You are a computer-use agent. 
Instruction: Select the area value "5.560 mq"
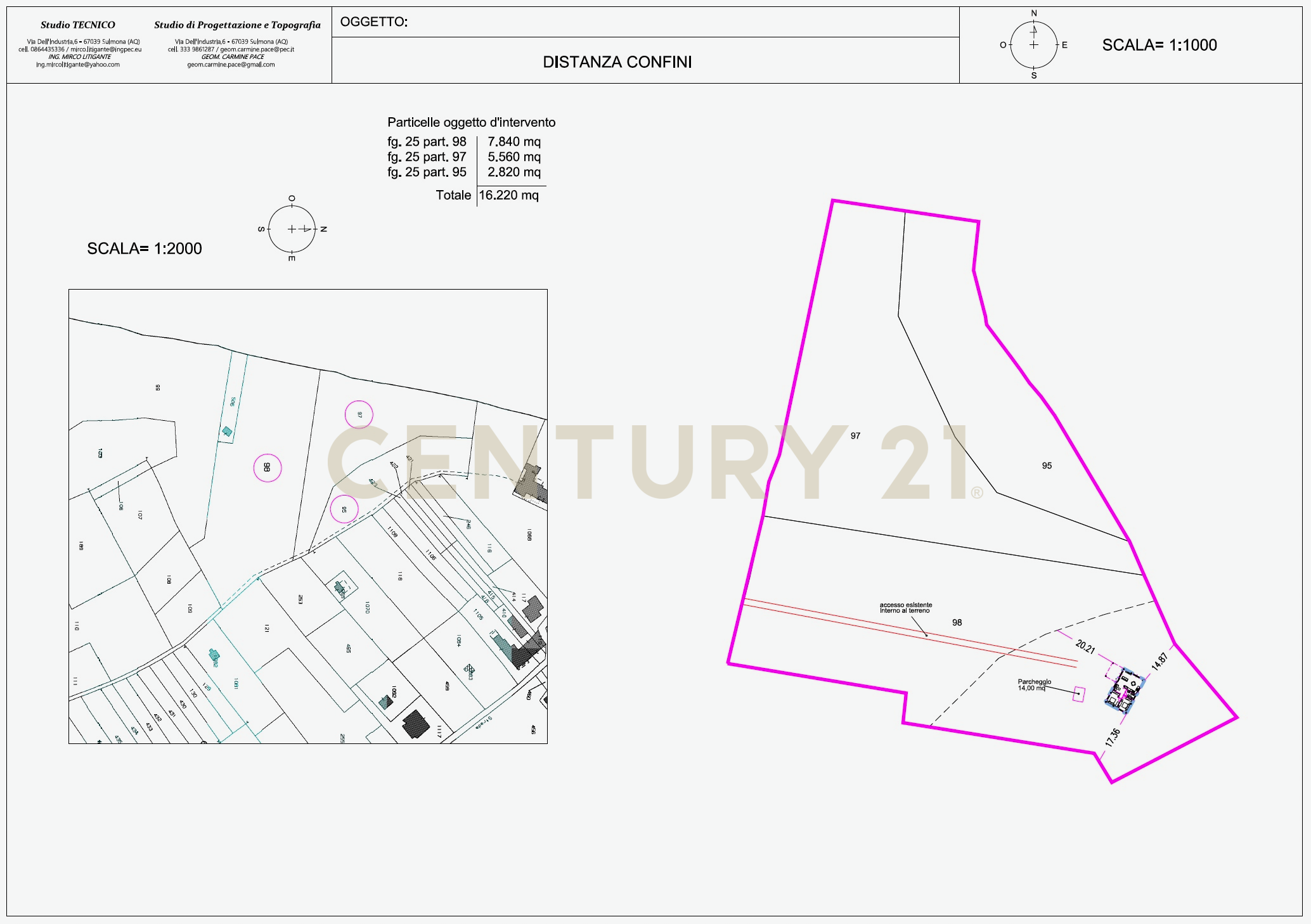[514, 157]
